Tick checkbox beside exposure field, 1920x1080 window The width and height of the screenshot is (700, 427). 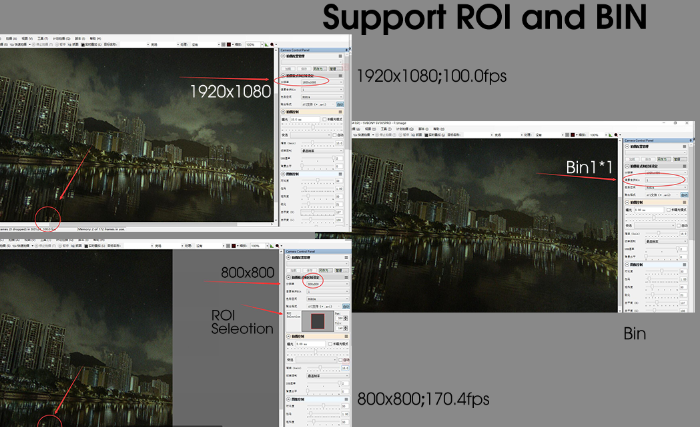(325, 119)
